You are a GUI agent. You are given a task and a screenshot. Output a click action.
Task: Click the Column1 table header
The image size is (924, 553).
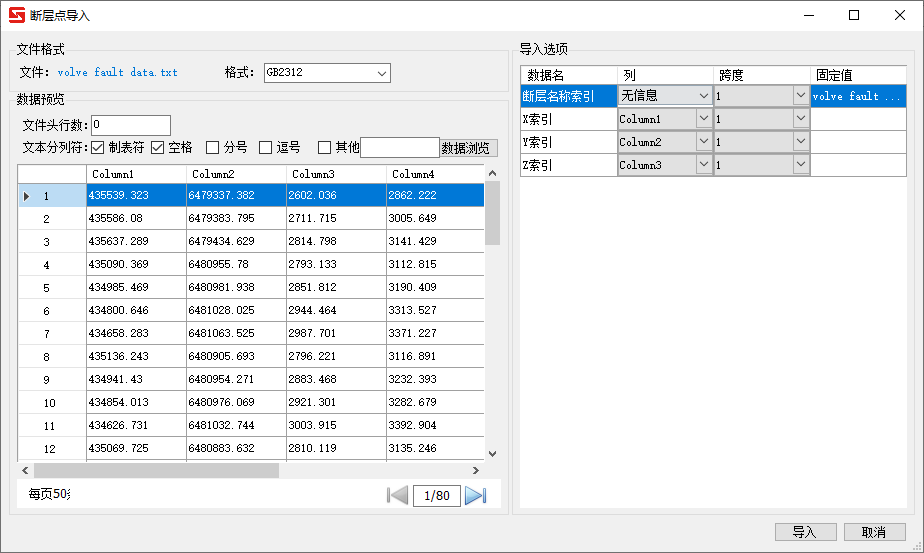(x=137, y=174)
